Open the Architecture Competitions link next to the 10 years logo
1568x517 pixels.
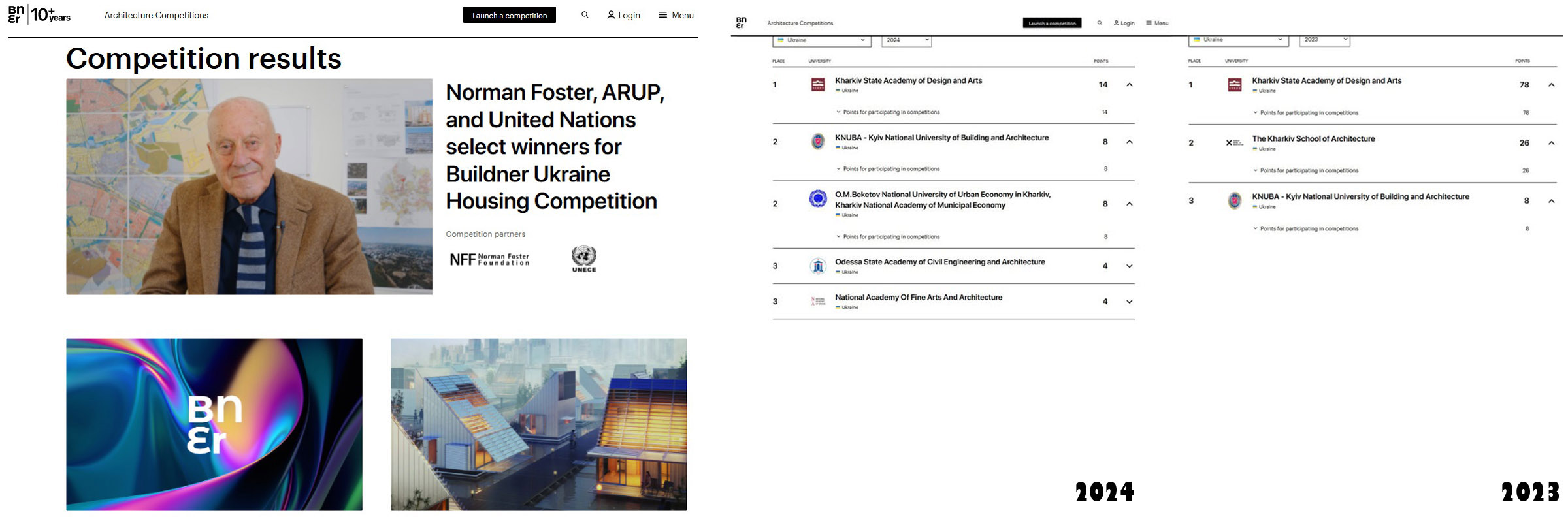click(156, 15)
